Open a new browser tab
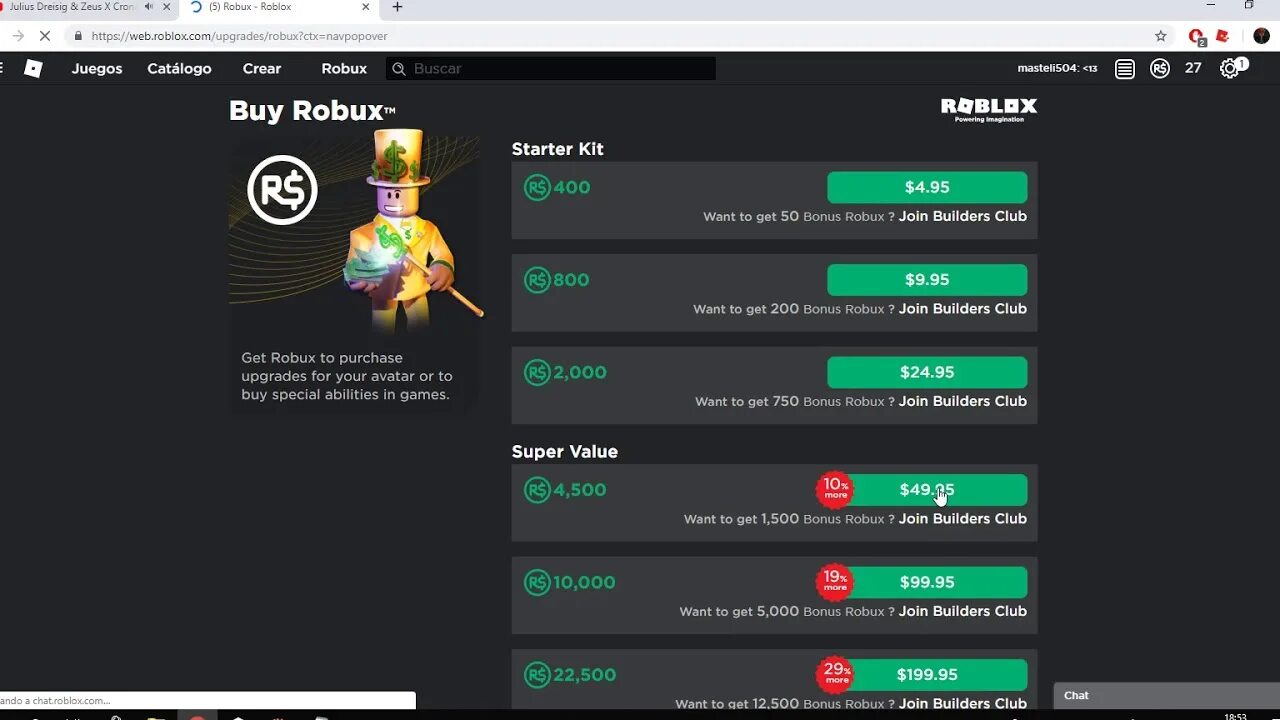The height and width of the screenshot is (720, 1280). (397, 7)
